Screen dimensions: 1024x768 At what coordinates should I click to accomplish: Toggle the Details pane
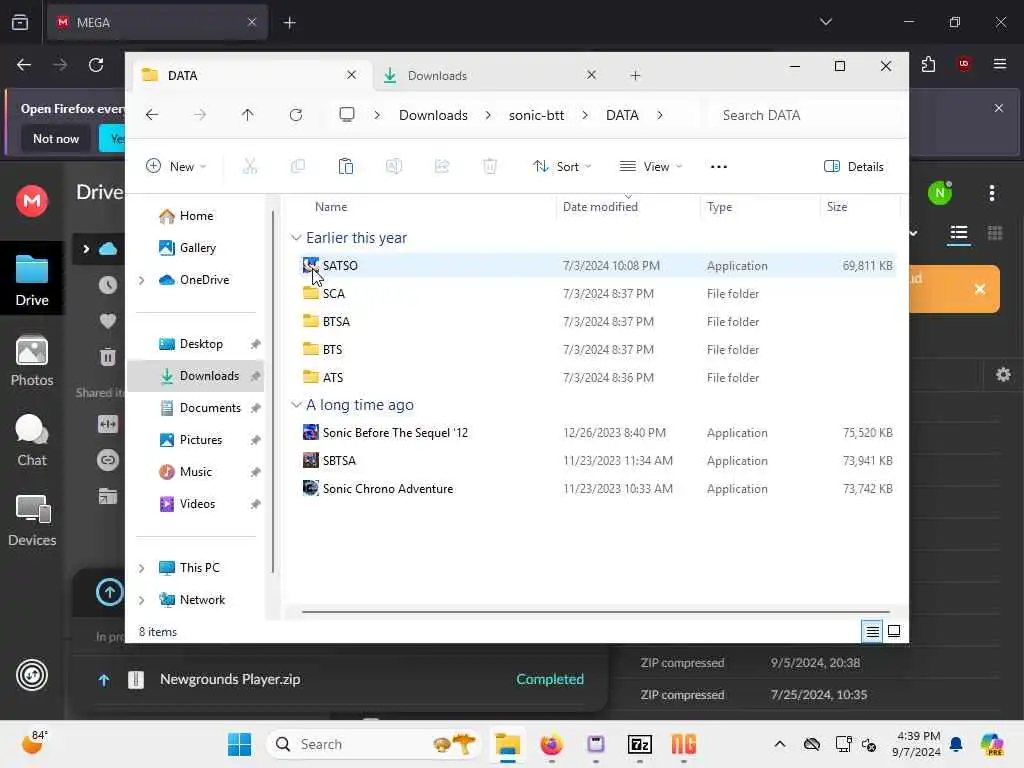click(854, 167)
